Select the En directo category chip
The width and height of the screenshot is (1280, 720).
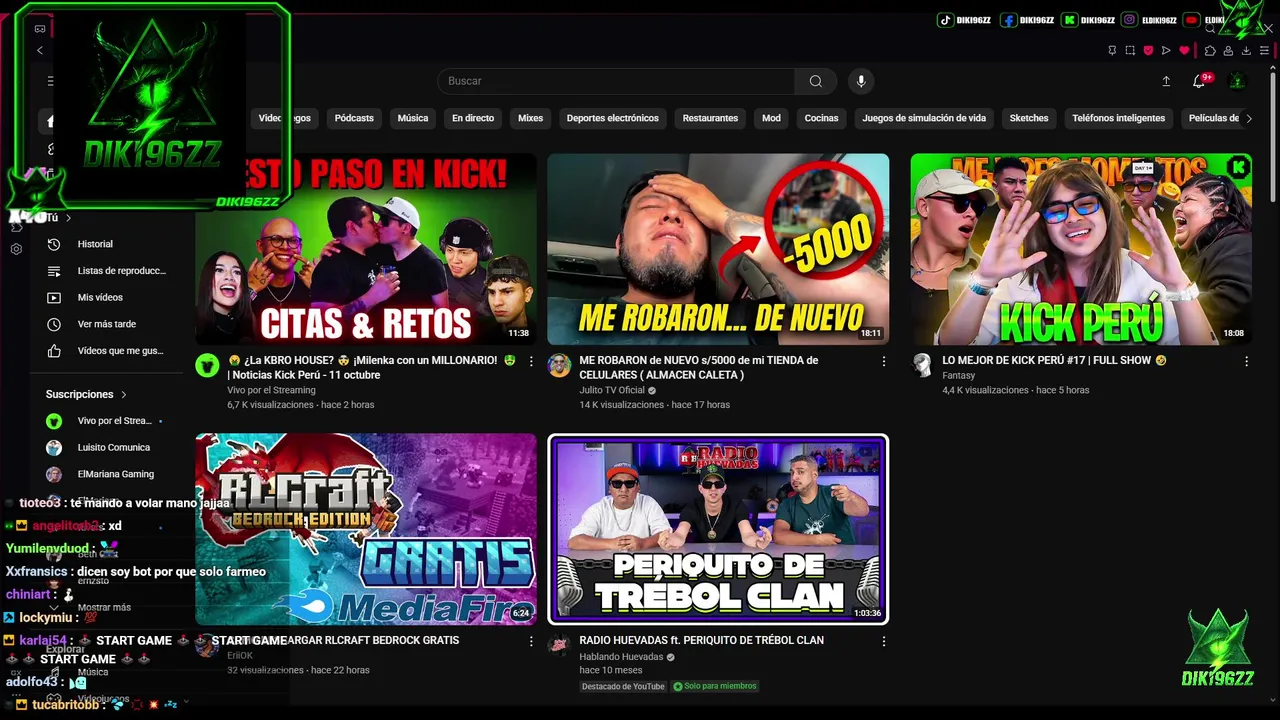(473, 118)
